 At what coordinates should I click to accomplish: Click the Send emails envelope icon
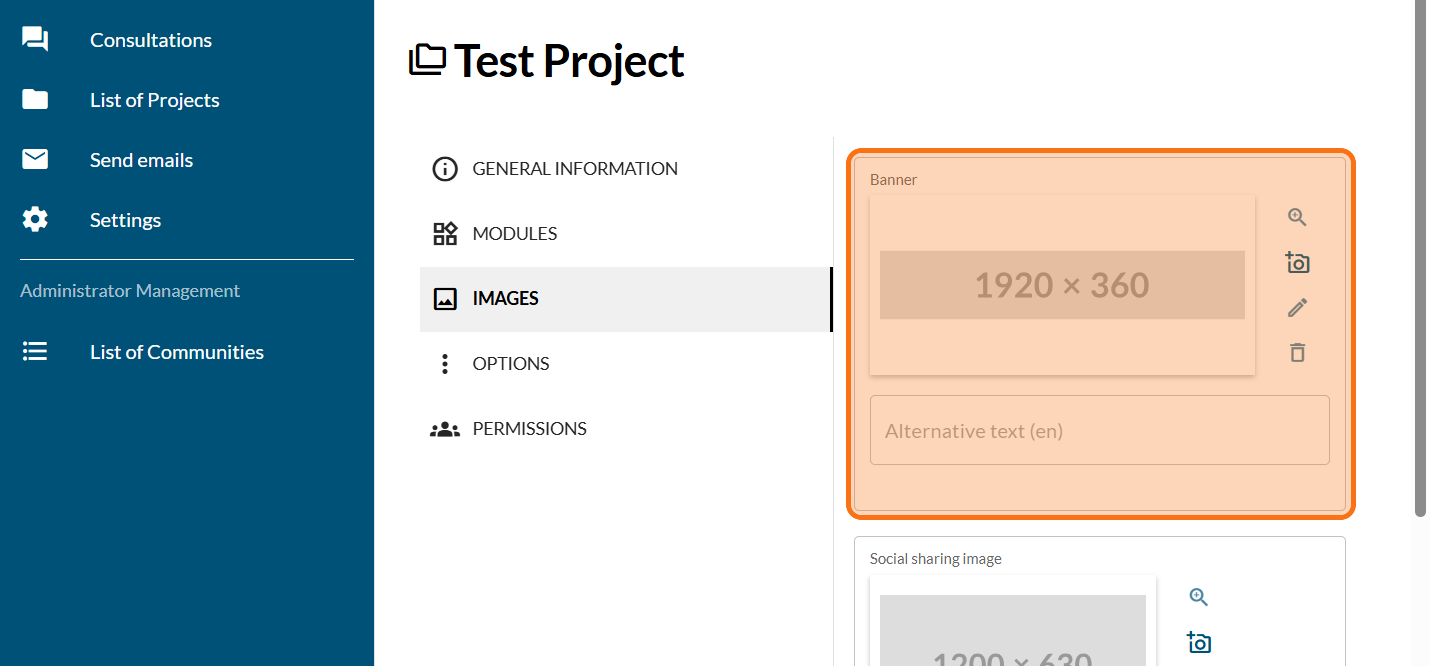click(35, 160)
